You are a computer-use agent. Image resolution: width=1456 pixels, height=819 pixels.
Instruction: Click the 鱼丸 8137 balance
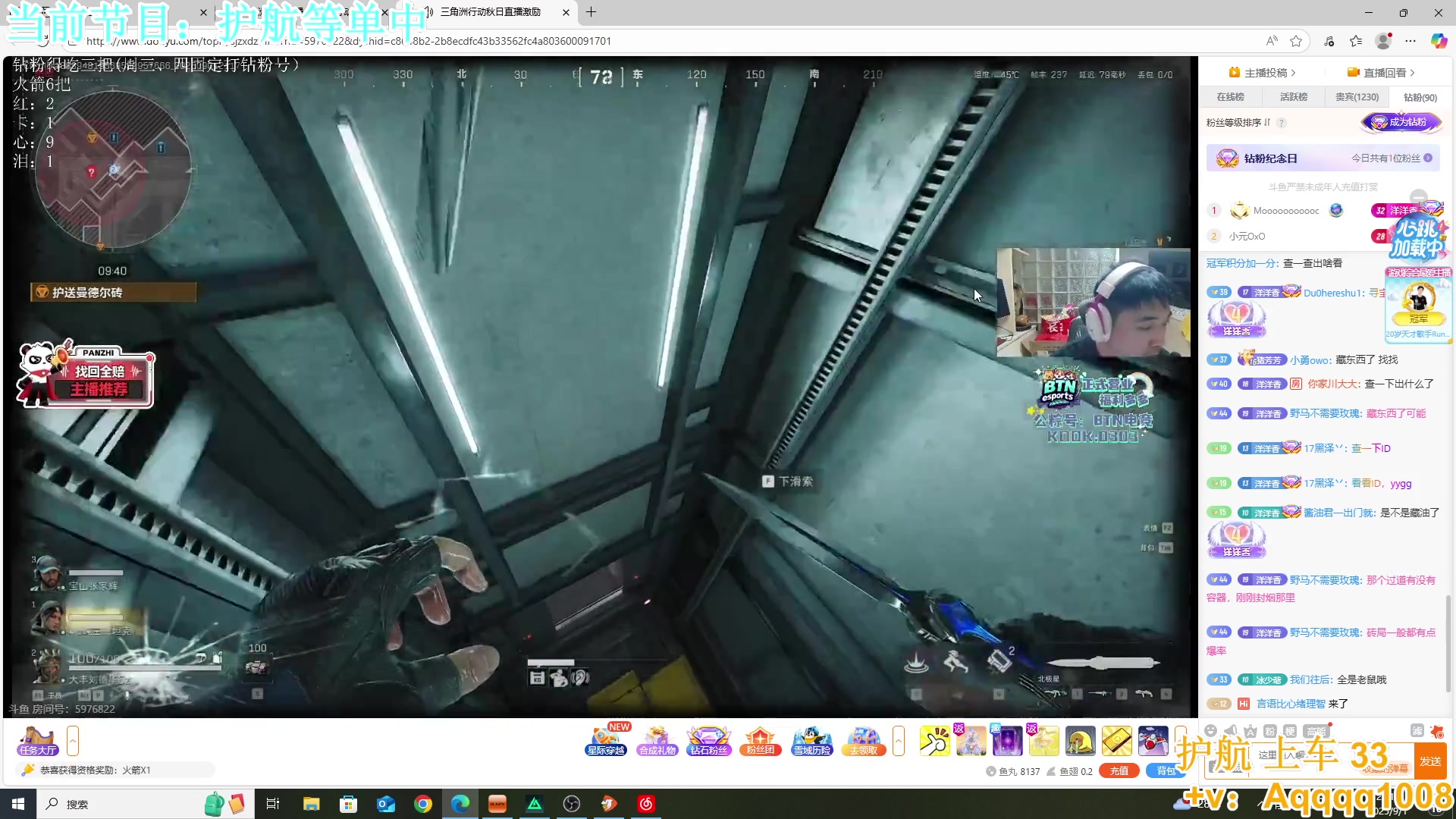pyautogui.click(x=1013, y=771)
